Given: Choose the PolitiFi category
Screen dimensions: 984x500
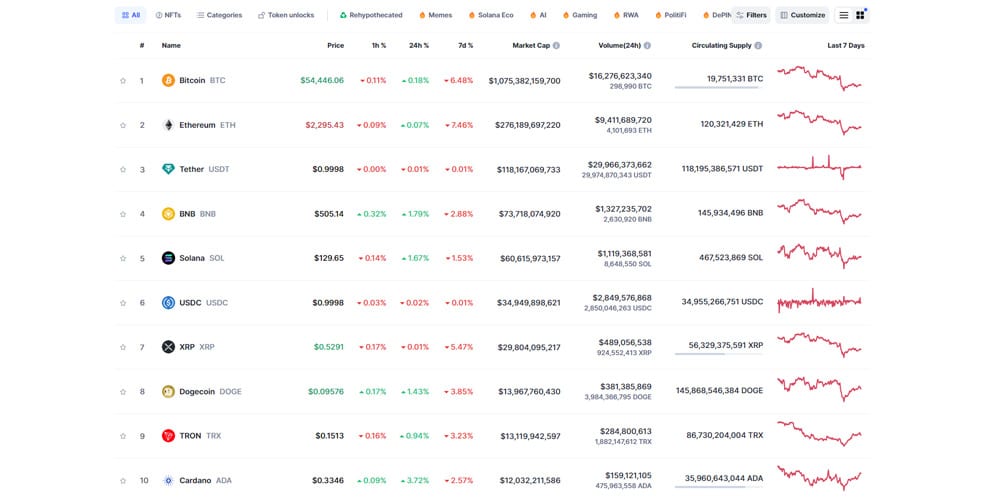Looking at the screenshot, I should (x=671, y=15).
